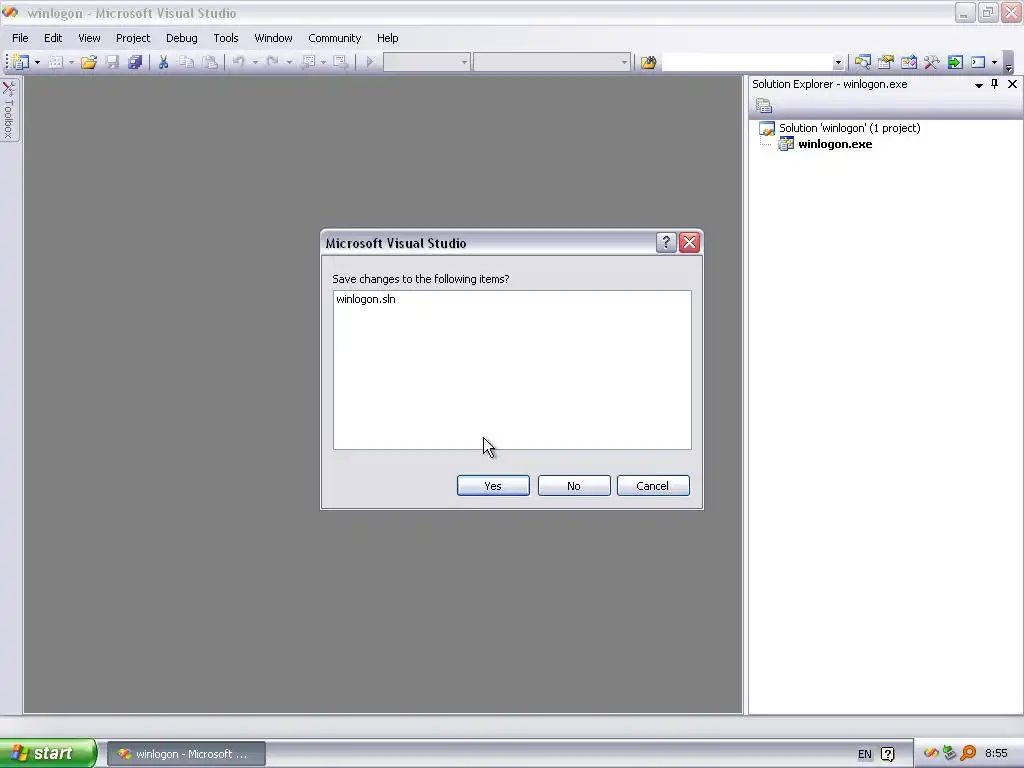Image resolution: width=1024 pixels, height=768 pixels.
Task: Open the Solution Platforms combo box
Action: (552, 62)
